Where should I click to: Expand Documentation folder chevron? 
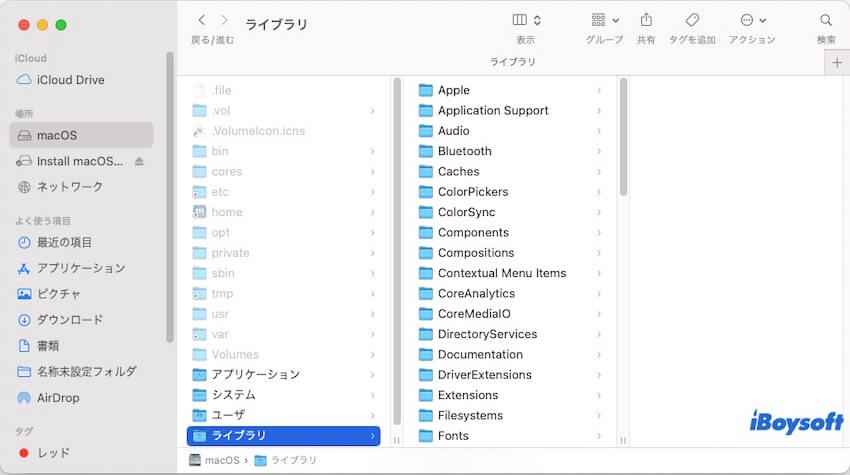[x=599, y=355]
